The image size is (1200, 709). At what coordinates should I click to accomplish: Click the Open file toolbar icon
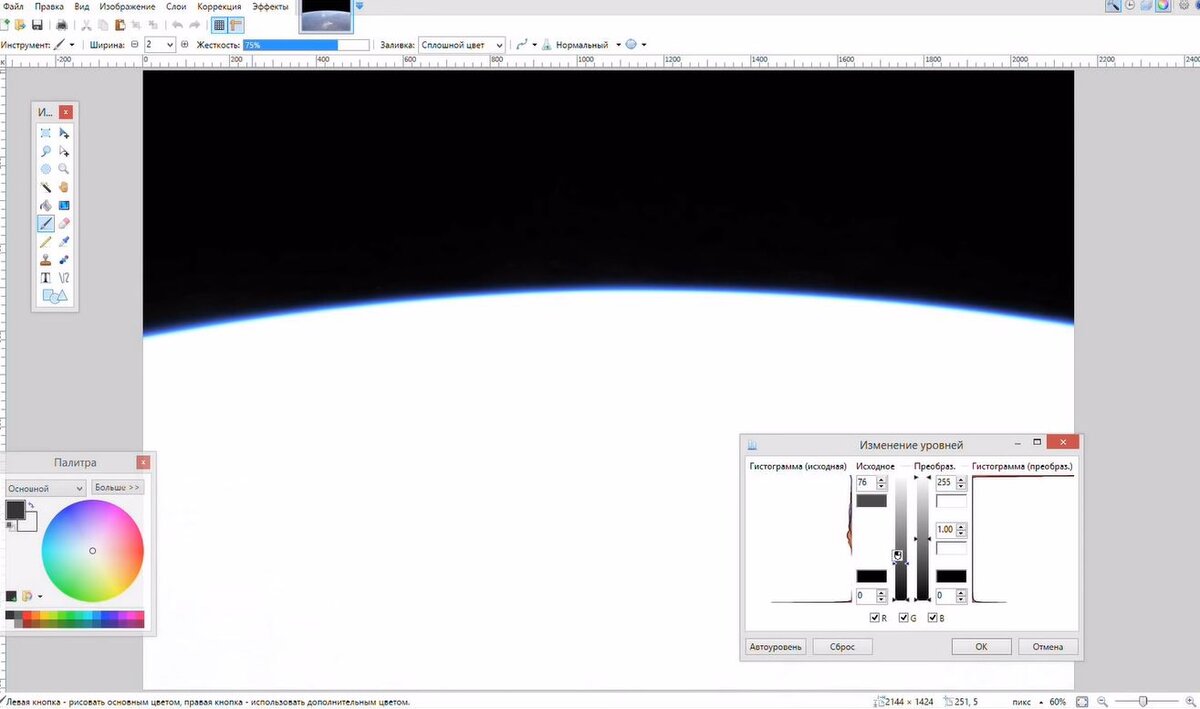pos(21,24)
